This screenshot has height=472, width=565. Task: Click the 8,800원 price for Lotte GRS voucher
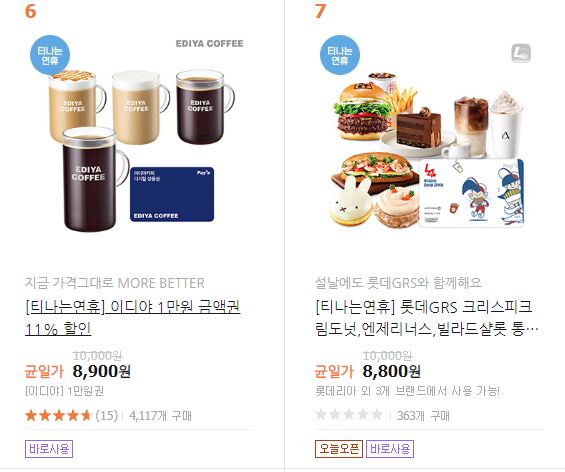[392, 371]
